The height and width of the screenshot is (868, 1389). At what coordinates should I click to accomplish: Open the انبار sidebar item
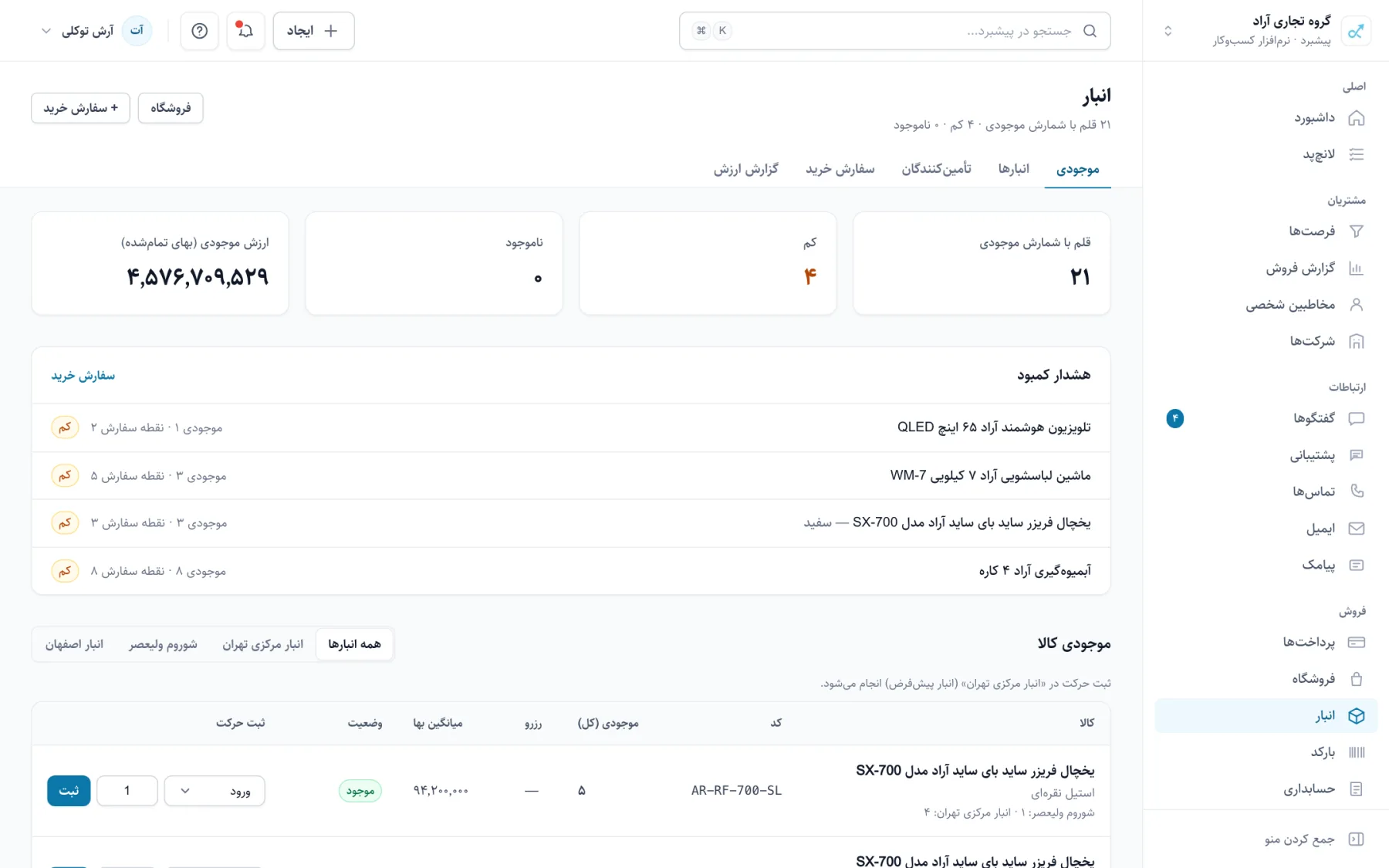coord(1266,716)
